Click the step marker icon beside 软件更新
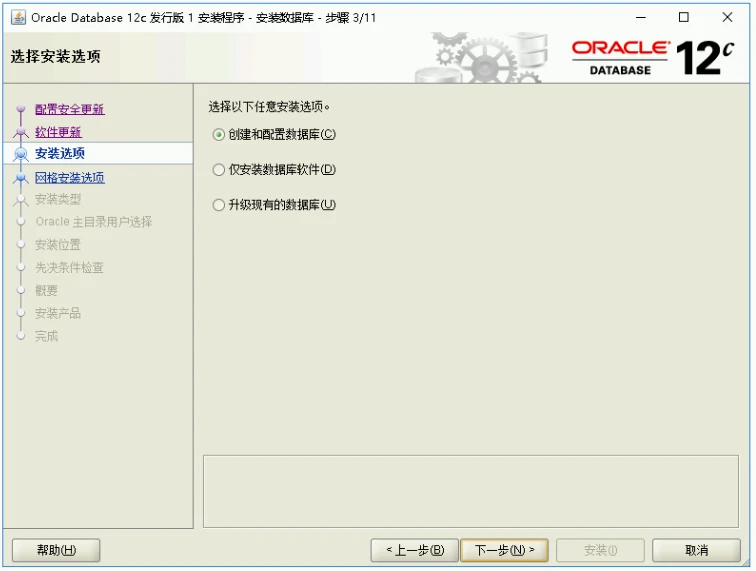The height and width of the screenshot is (571, 756). click(x=21, y=132)
